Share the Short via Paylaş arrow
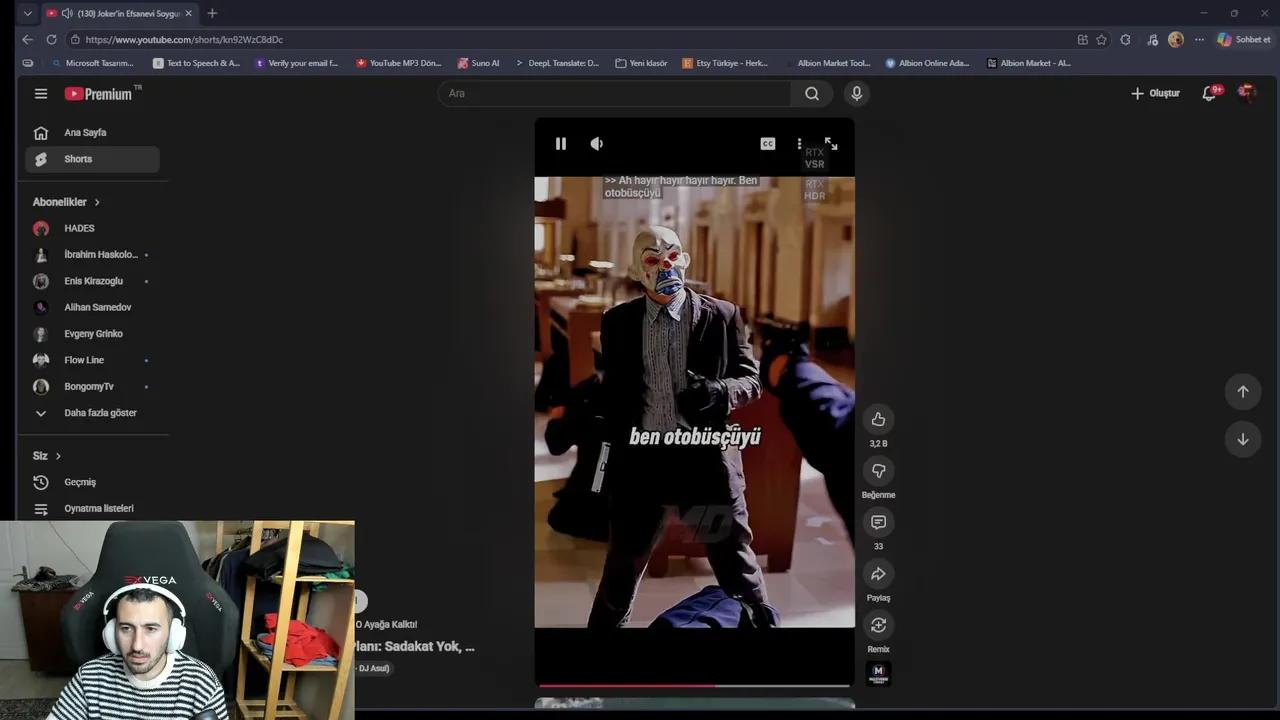This screenshot has width=1280, height=720. click(x=878, y=574)
